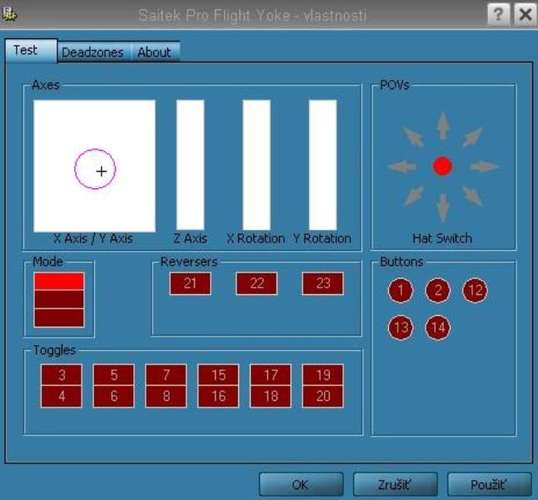Click the help question mark button
The image size is (538, 500).
click(498, 14)
